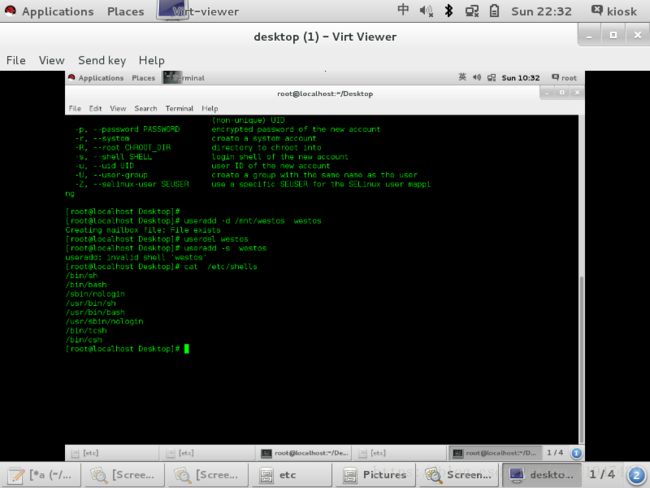
Task: Click the network connection icon in host top bar
Action: [x=472, y=11]
